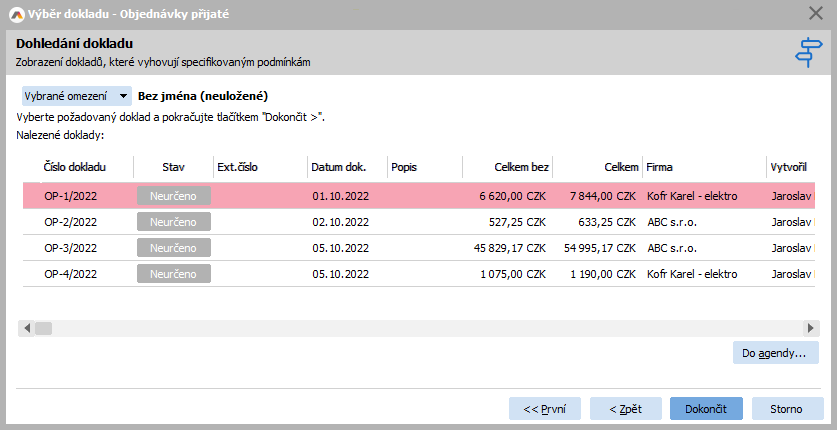Open the Vybrané omezení dropdown
837x430 pixels.
[x=76, y=96]
